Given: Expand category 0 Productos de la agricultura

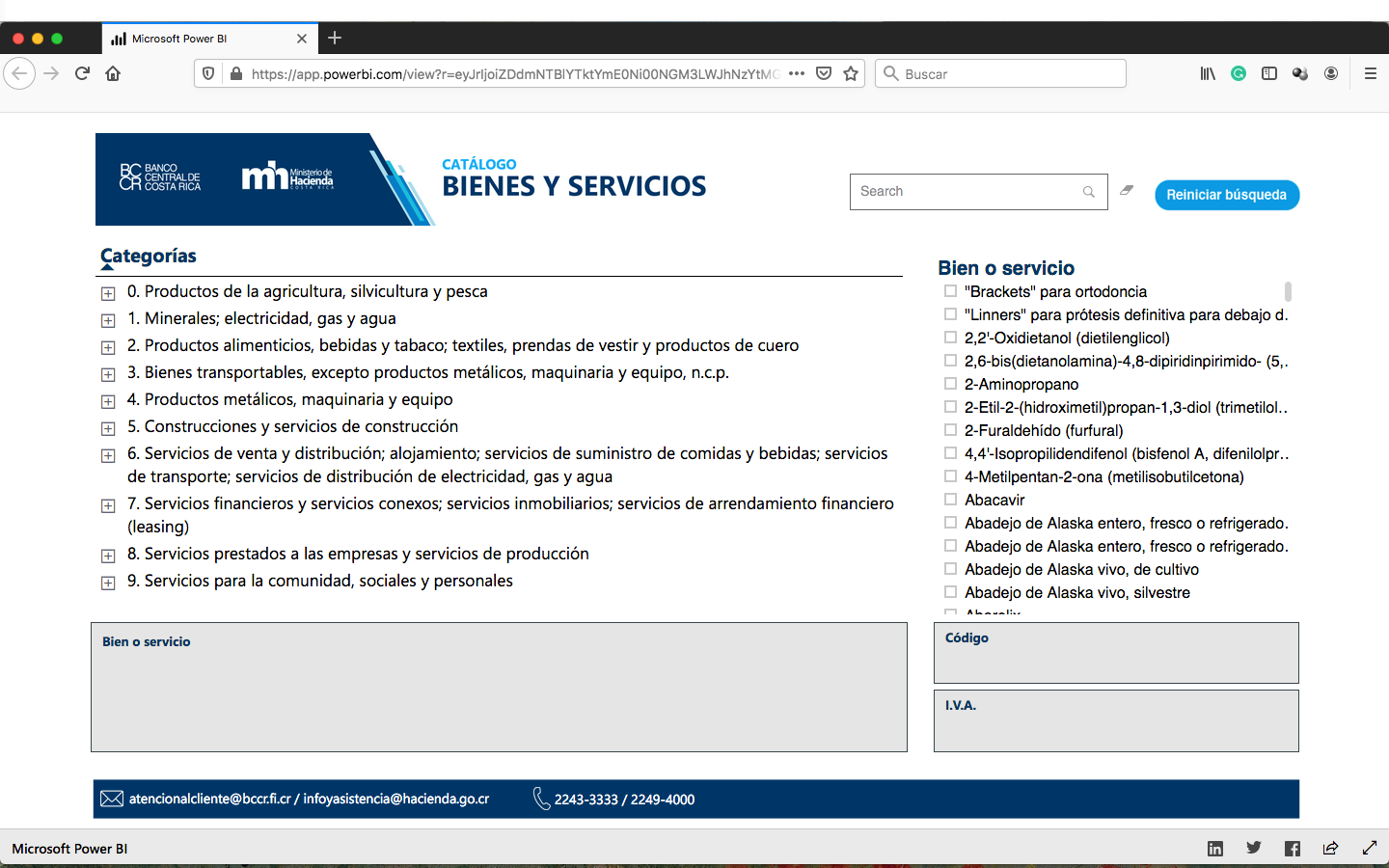Looking at the screenshot, I should pos(107,292).
